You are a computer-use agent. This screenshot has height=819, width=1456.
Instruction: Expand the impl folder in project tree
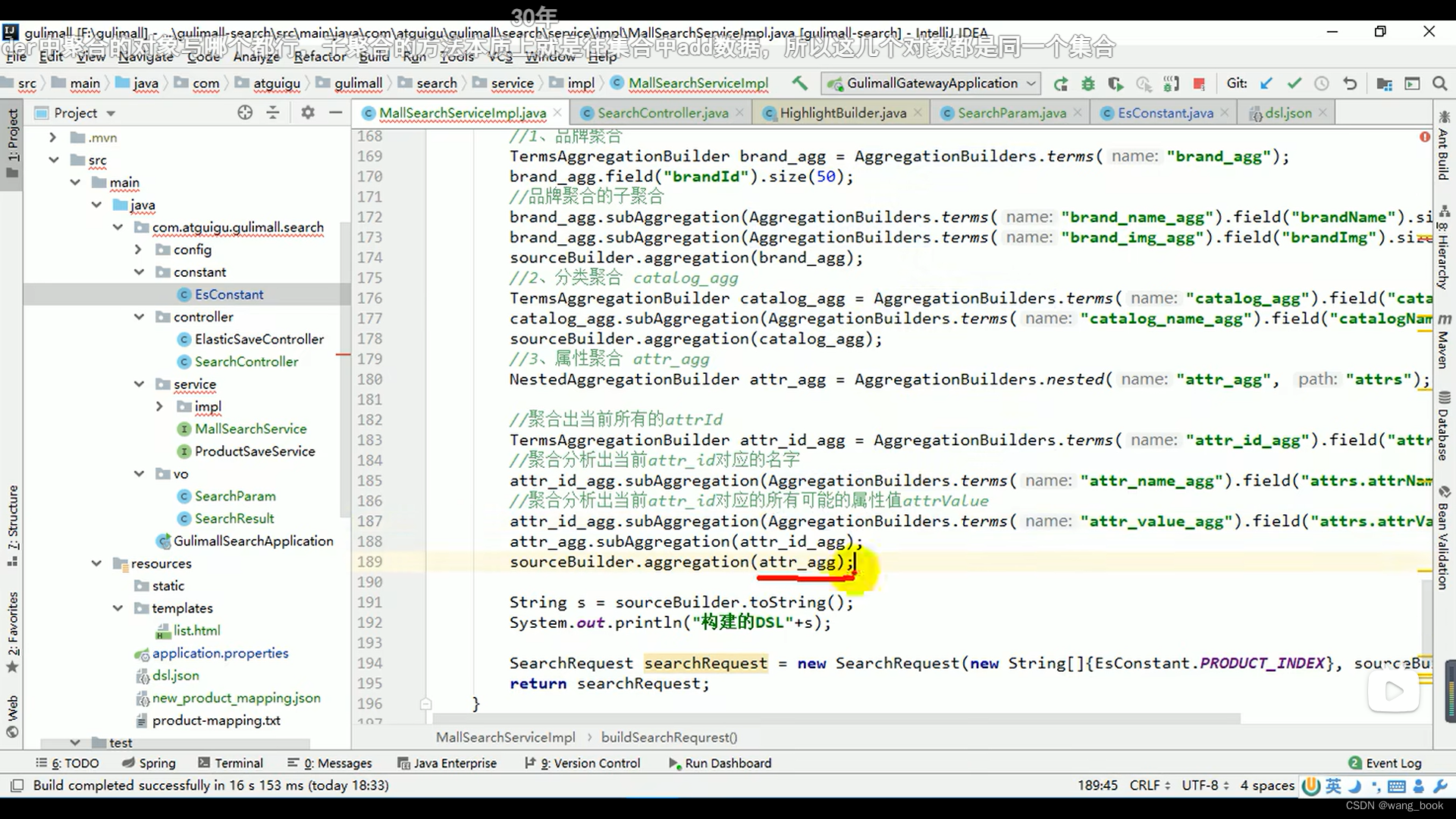160,406
